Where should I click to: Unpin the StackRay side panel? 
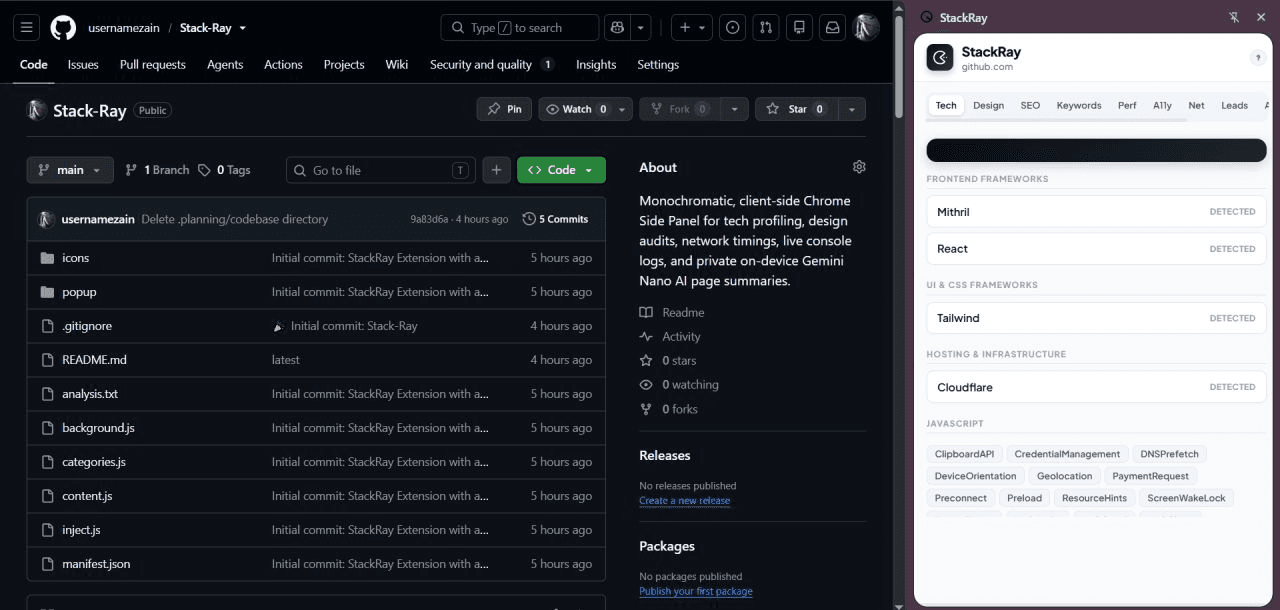pyautogui.click(x=1234, y=17)
